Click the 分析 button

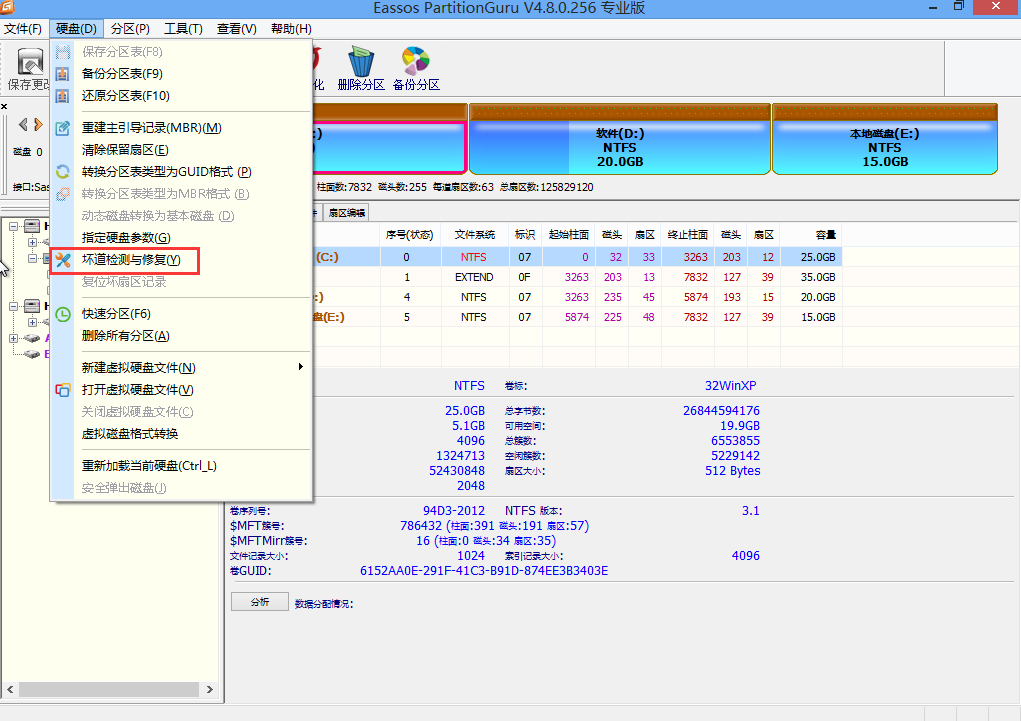point(260,602)
